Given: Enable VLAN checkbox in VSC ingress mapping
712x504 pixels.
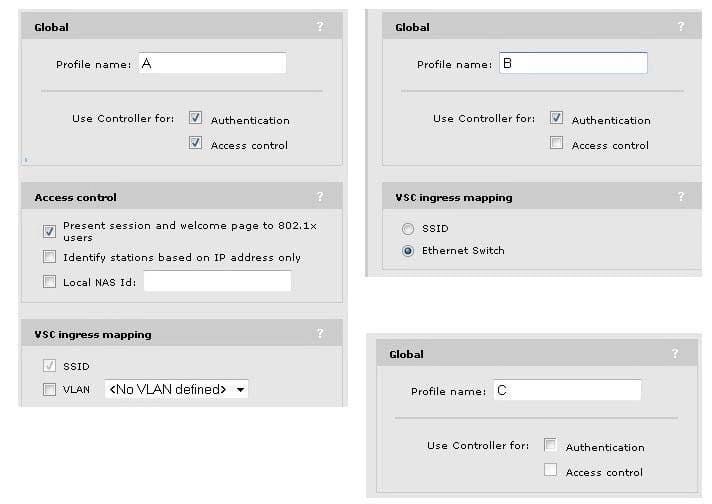Looking at the screenshot, I should [x=50, y=390].
